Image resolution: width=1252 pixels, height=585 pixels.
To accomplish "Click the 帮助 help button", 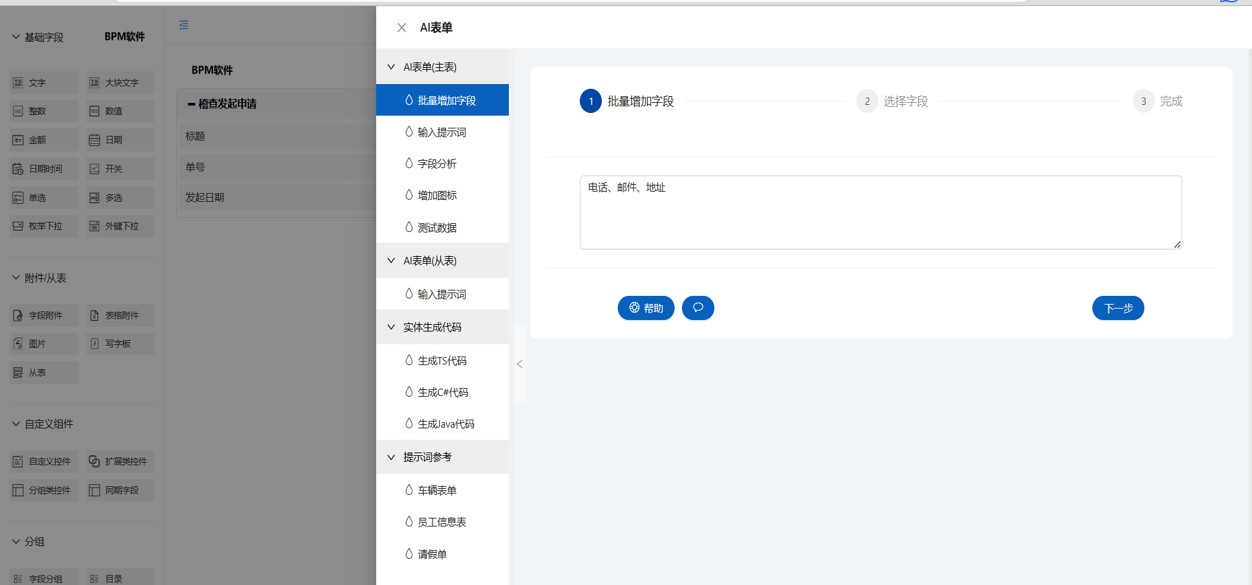I will (x=646, y=308).
